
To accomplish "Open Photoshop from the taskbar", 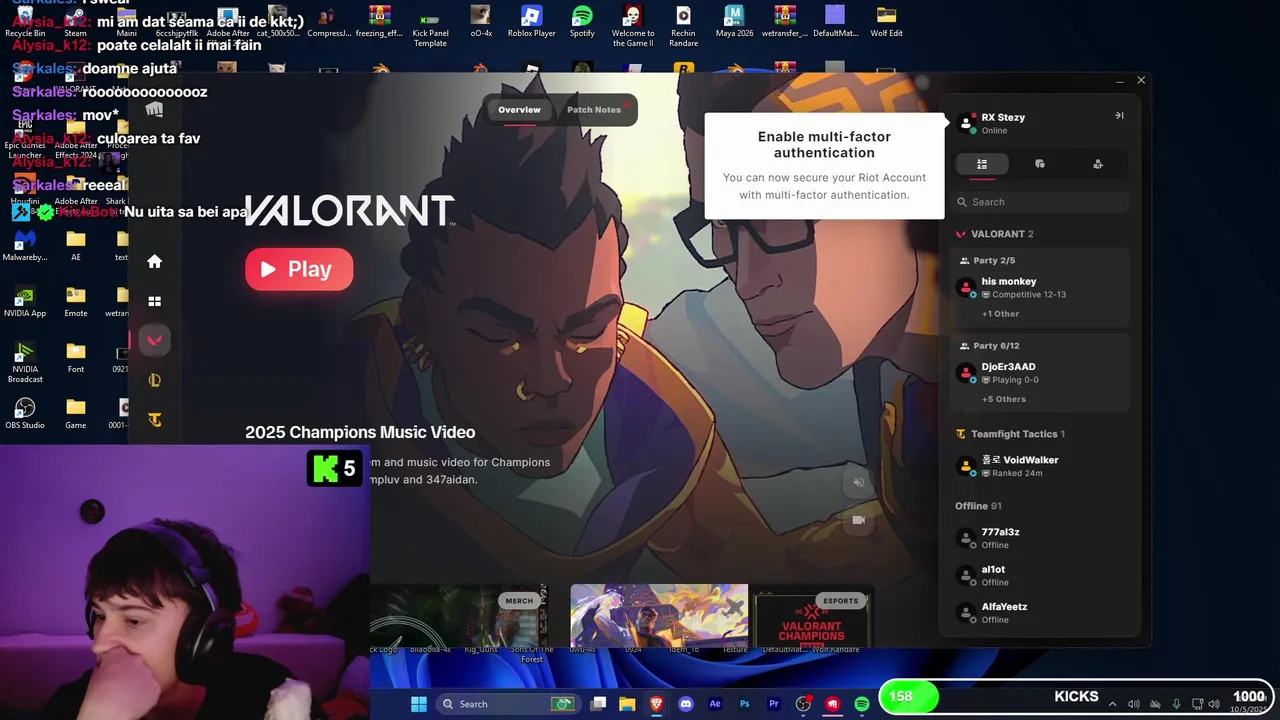I will coord(744,704).
